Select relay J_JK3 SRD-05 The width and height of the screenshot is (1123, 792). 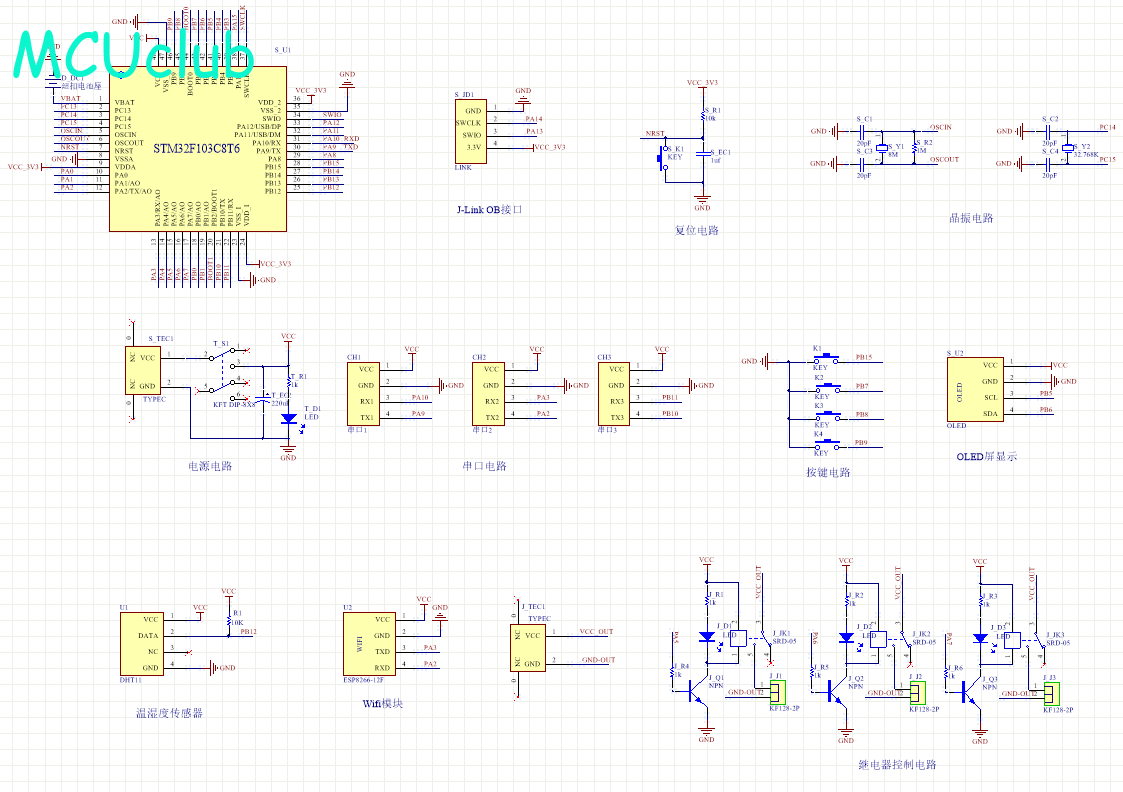[1026, 639]
